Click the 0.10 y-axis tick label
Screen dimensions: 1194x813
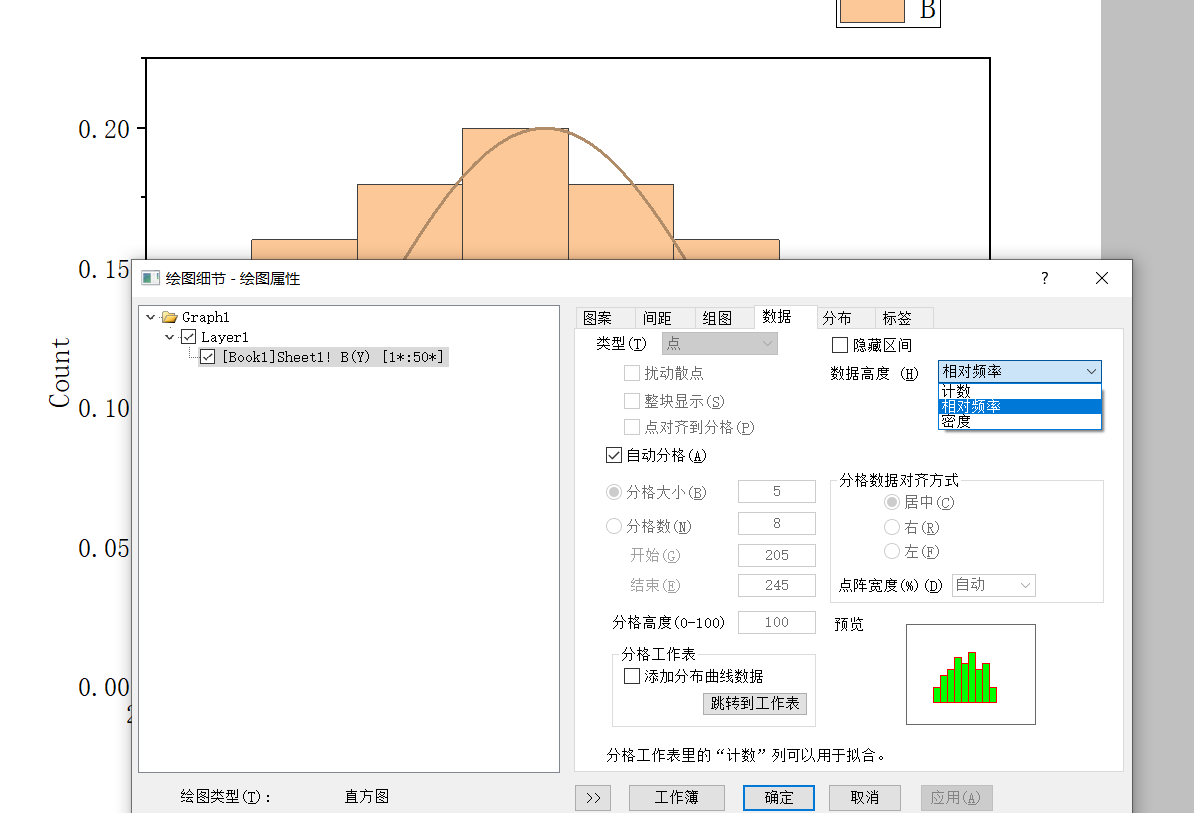pos(104,409)
